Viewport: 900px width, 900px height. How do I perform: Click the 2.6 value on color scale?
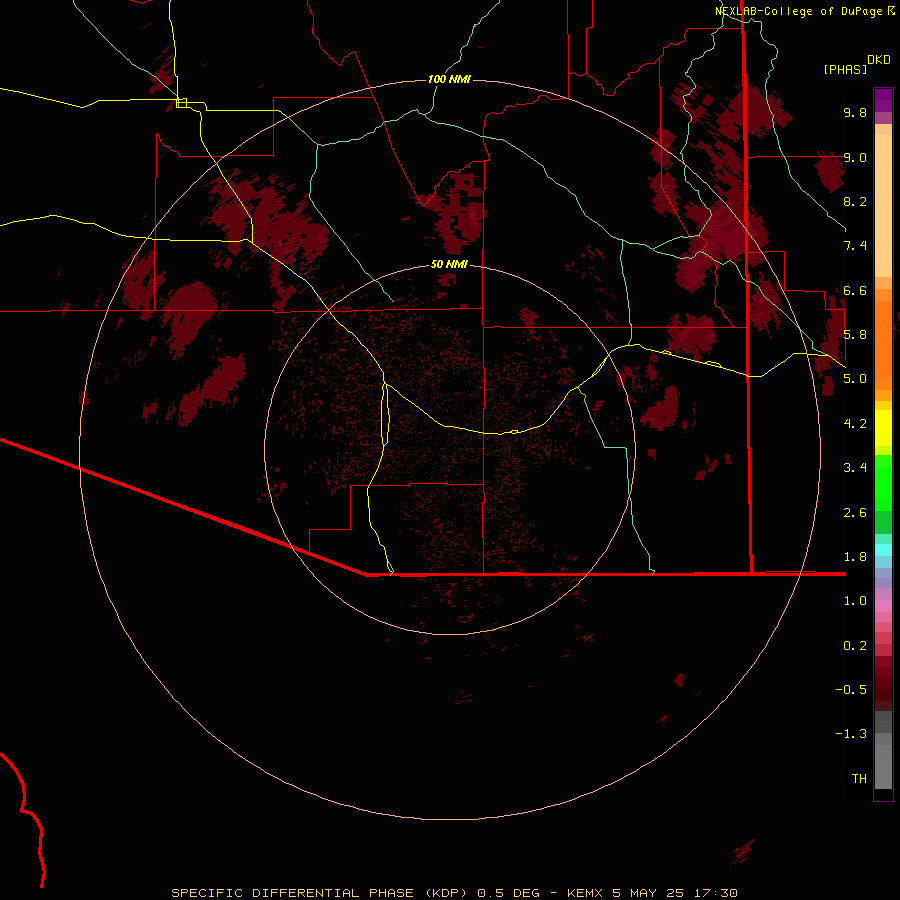(x=855, y=513)
